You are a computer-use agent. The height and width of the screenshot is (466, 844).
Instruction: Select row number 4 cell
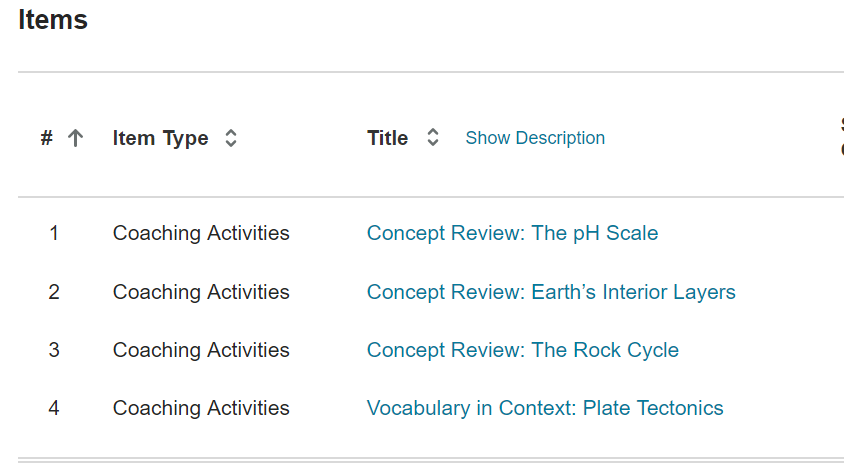tap(54, 408)
